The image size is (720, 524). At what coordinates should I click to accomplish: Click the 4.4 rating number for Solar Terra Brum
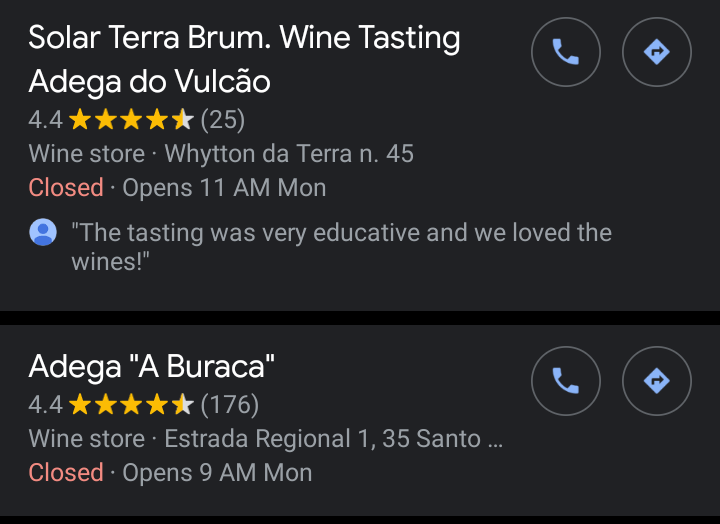pos(45,121)
